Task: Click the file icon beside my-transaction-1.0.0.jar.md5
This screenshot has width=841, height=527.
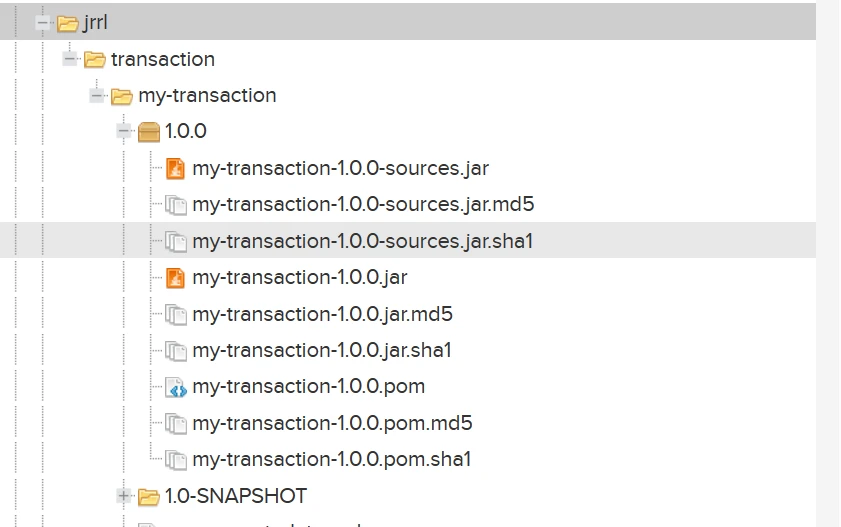Action: 176,314
